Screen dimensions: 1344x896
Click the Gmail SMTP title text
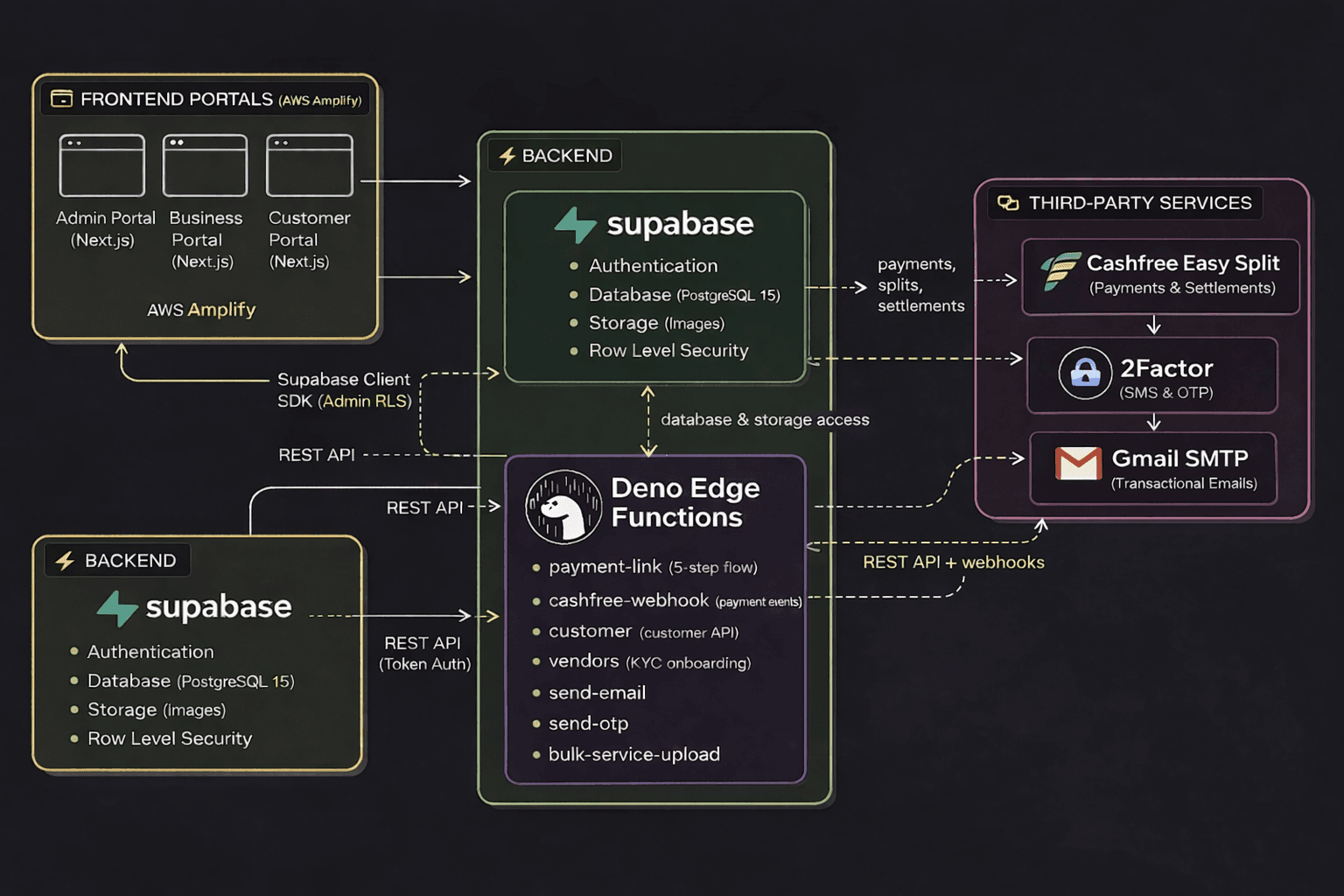pos(1179,458)
